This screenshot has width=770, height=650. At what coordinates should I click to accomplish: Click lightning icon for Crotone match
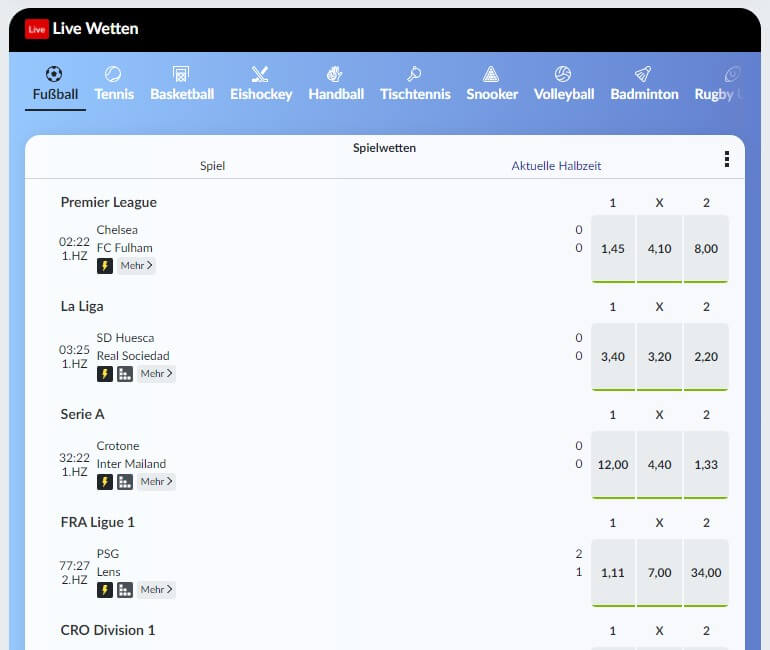105,482
